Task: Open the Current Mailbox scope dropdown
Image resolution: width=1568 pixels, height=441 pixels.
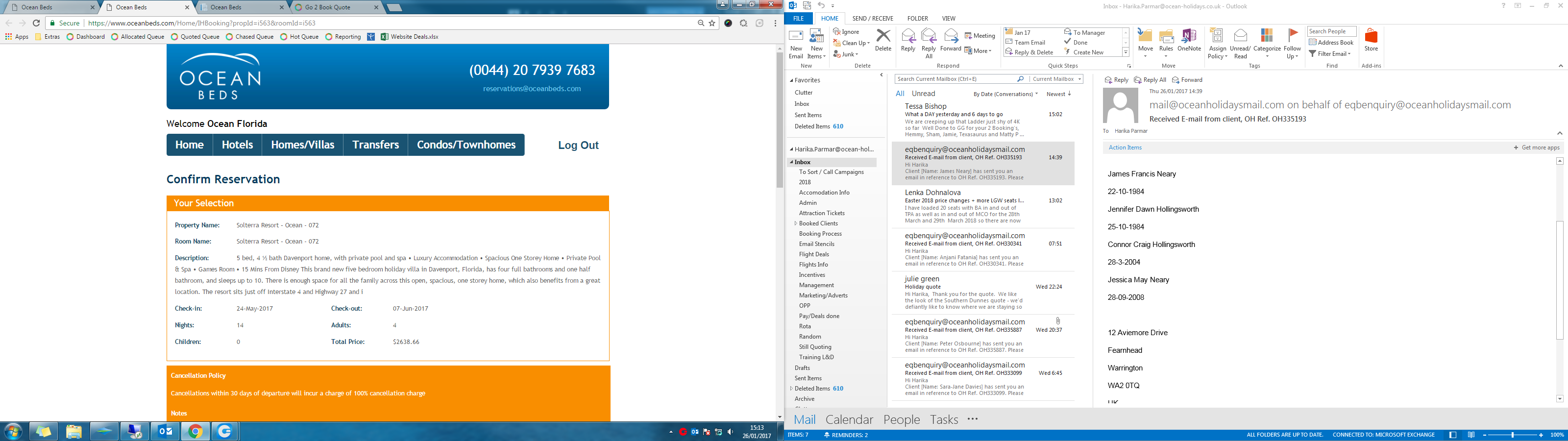Action: (x=1056, y=79)
